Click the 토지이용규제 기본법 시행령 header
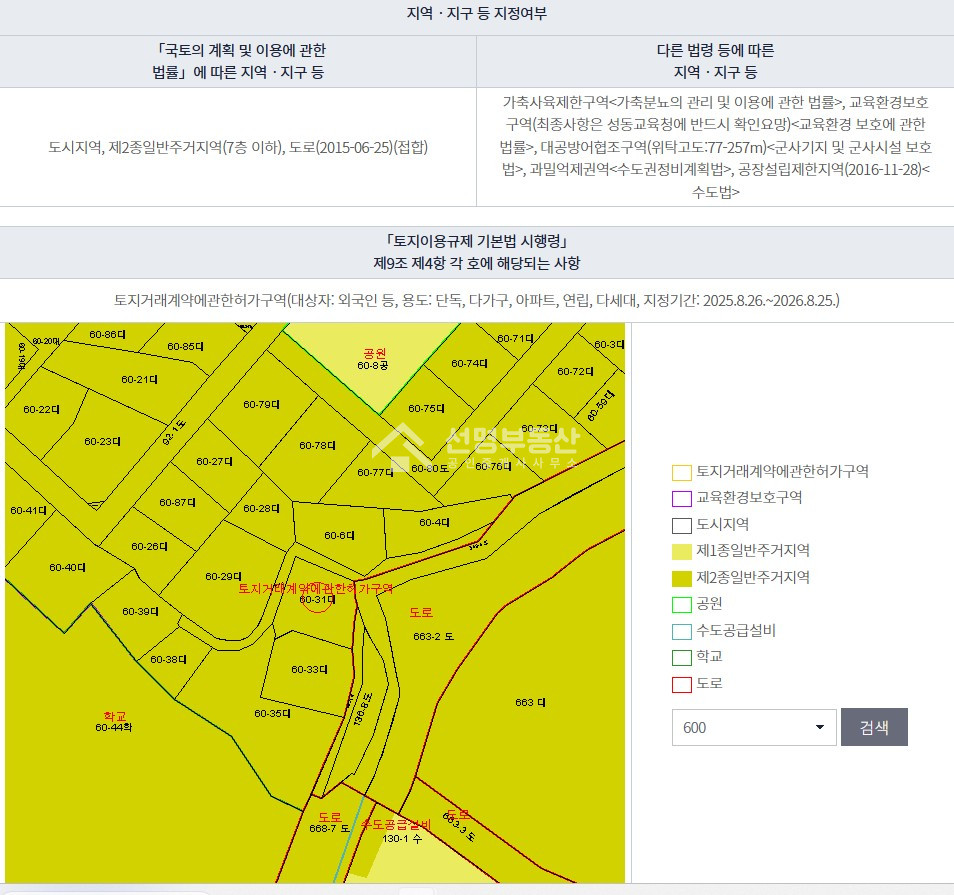Image resolution: width=954 pixels, height=895 pixels. [x=477, y=252]
